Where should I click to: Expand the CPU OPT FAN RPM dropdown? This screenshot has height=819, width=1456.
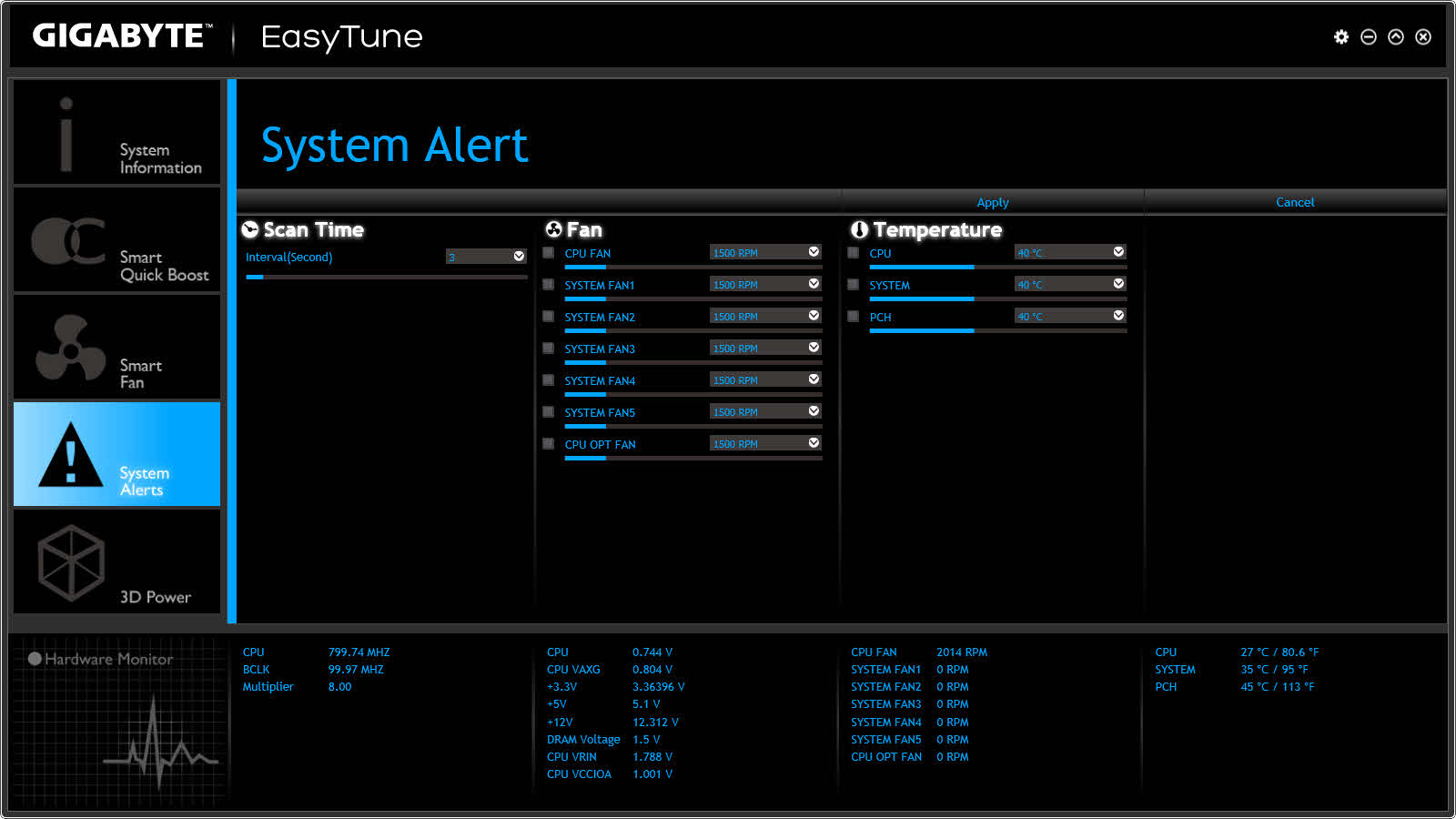(x=765, y=443)
